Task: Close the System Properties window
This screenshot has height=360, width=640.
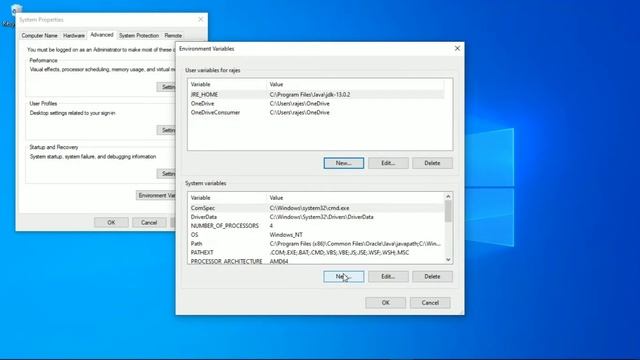Action: click(x=200, y=19)
